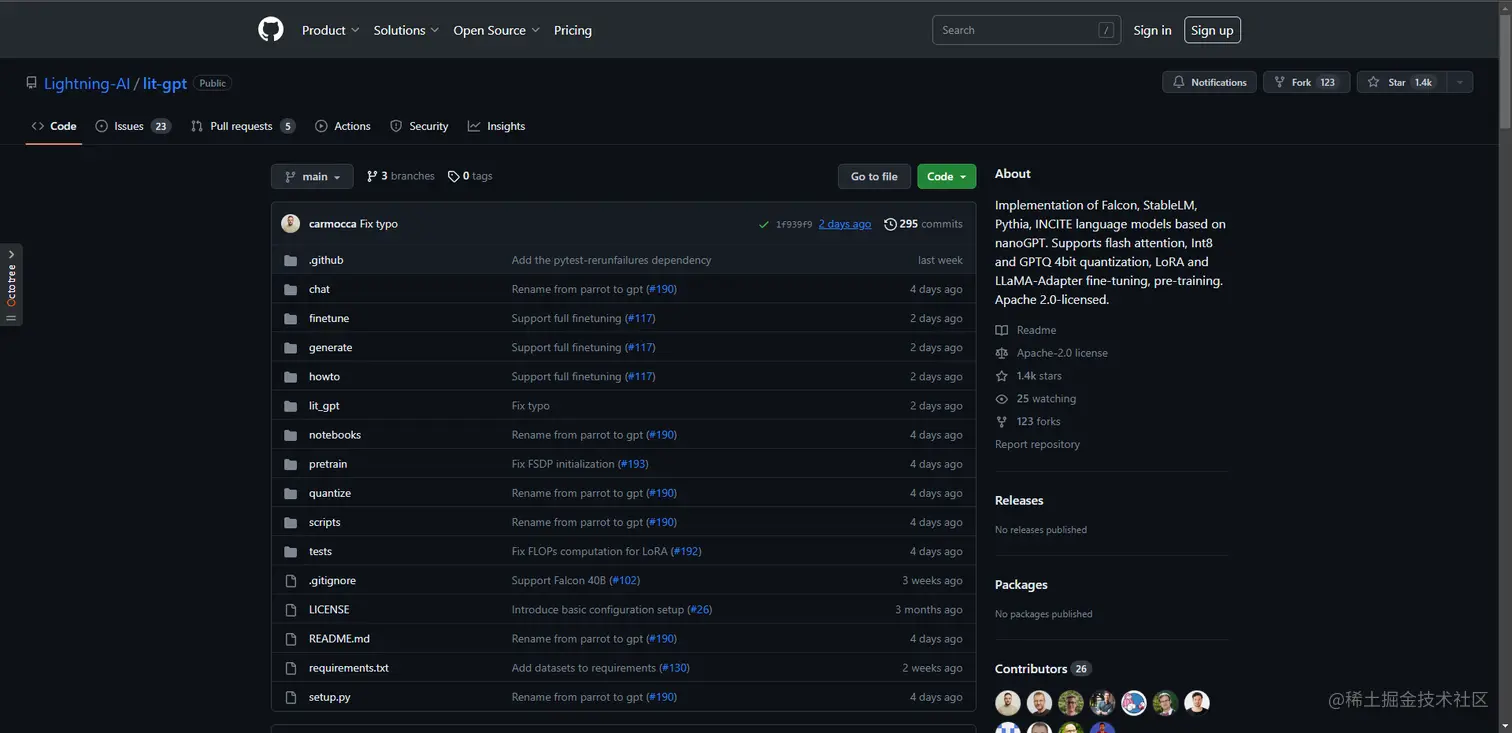1512x733 pixels.
Task: Click the Notifications button
Action: point(1209,82)
